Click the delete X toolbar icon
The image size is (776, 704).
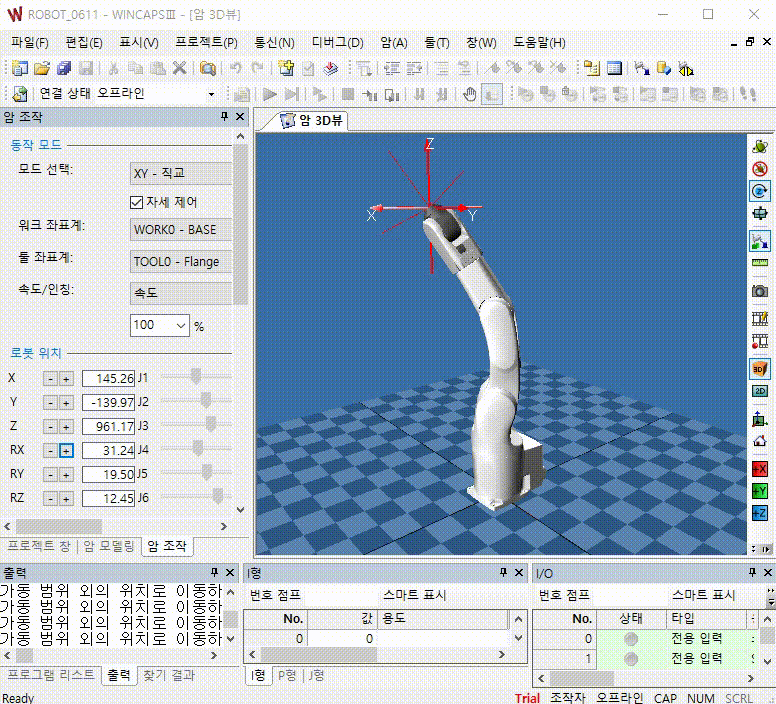point(180,68)
